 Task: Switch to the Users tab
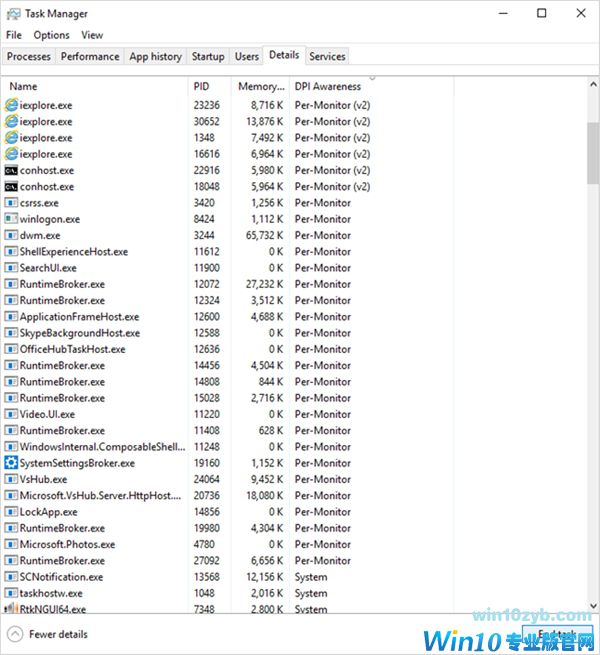coord(247,56)
